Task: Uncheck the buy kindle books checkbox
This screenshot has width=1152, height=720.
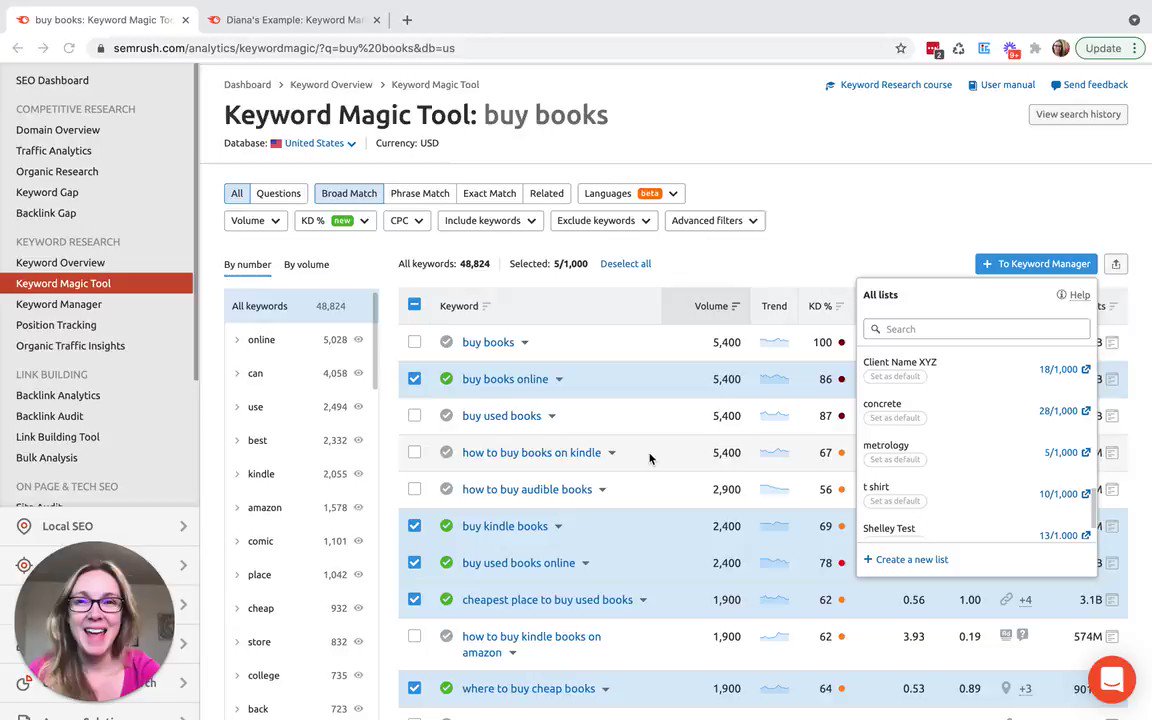Action: pos(414,525)
